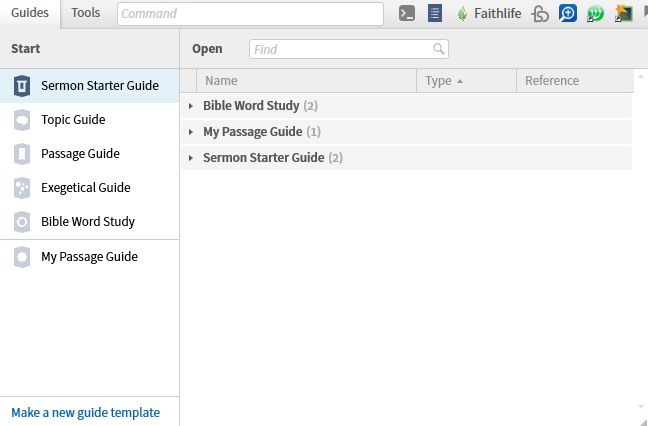Click the Find search field
Image resolution: width=648 pixels, height=426 pixels.
(349, 49)
